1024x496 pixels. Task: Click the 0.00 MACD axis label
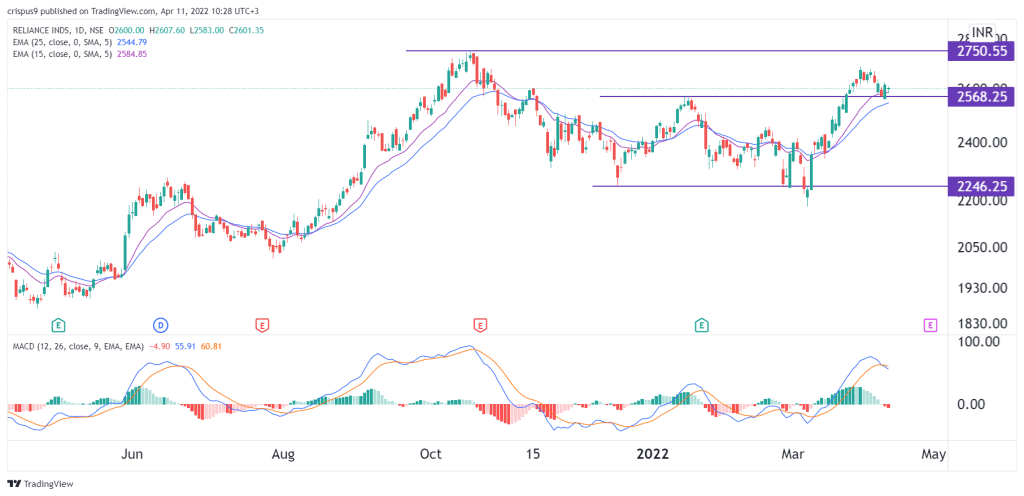click(969, 405)
